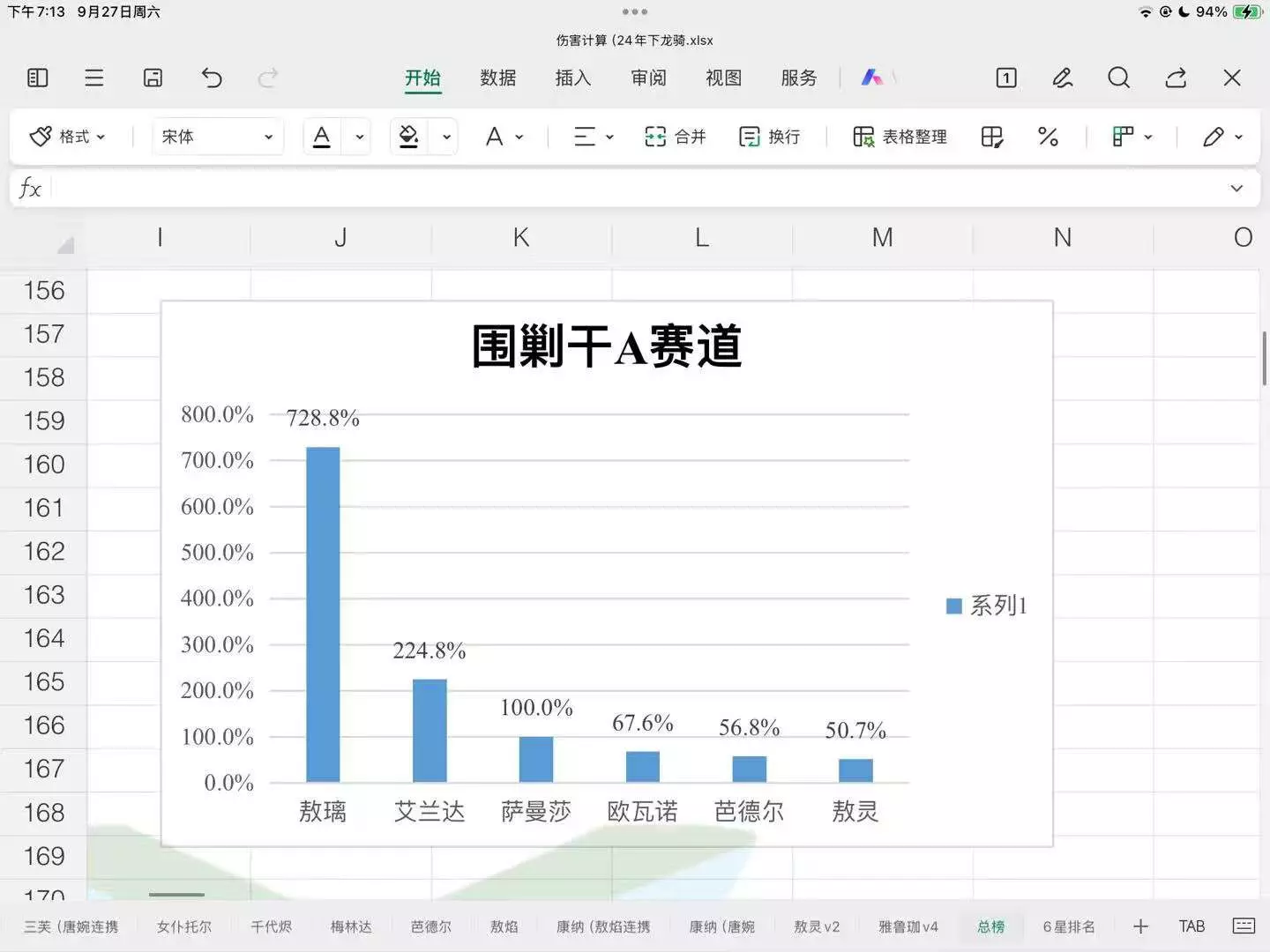Open 表格整理 table tidy tool

point(900,137)
